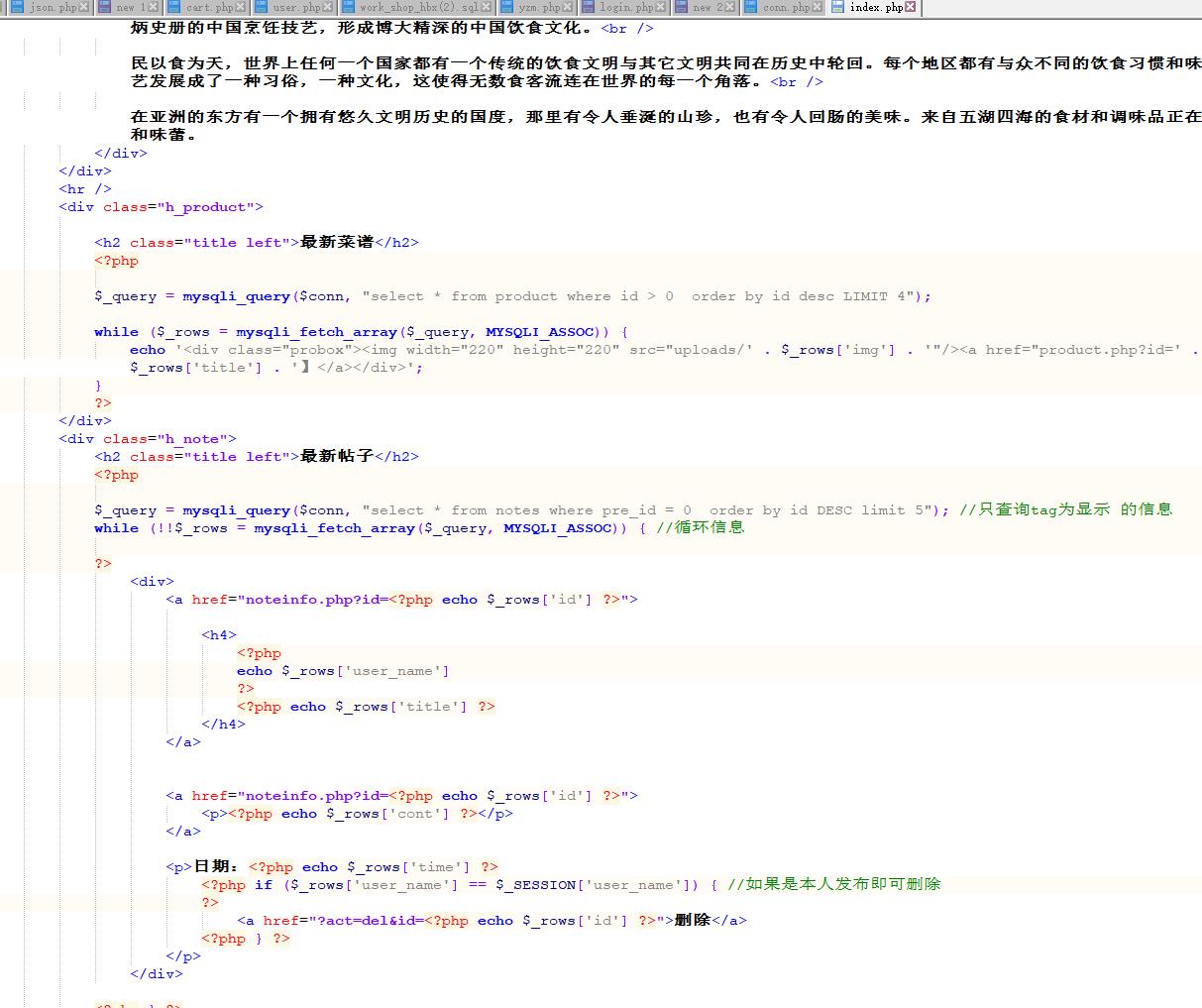Close the work_shop_hbx(2).sql tab
Viewport: 1202px width, 1008px height.
click(x=487, y=7)
